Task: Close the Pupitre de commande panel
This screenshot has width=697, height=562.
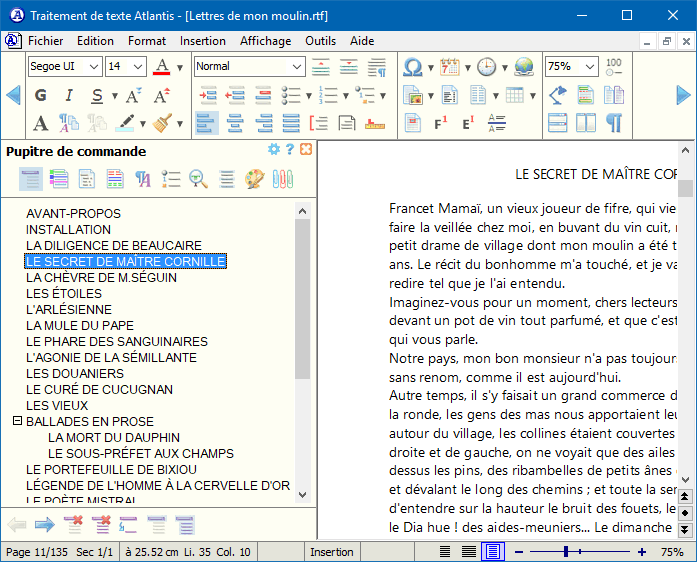Action: [x=306, y=149]
